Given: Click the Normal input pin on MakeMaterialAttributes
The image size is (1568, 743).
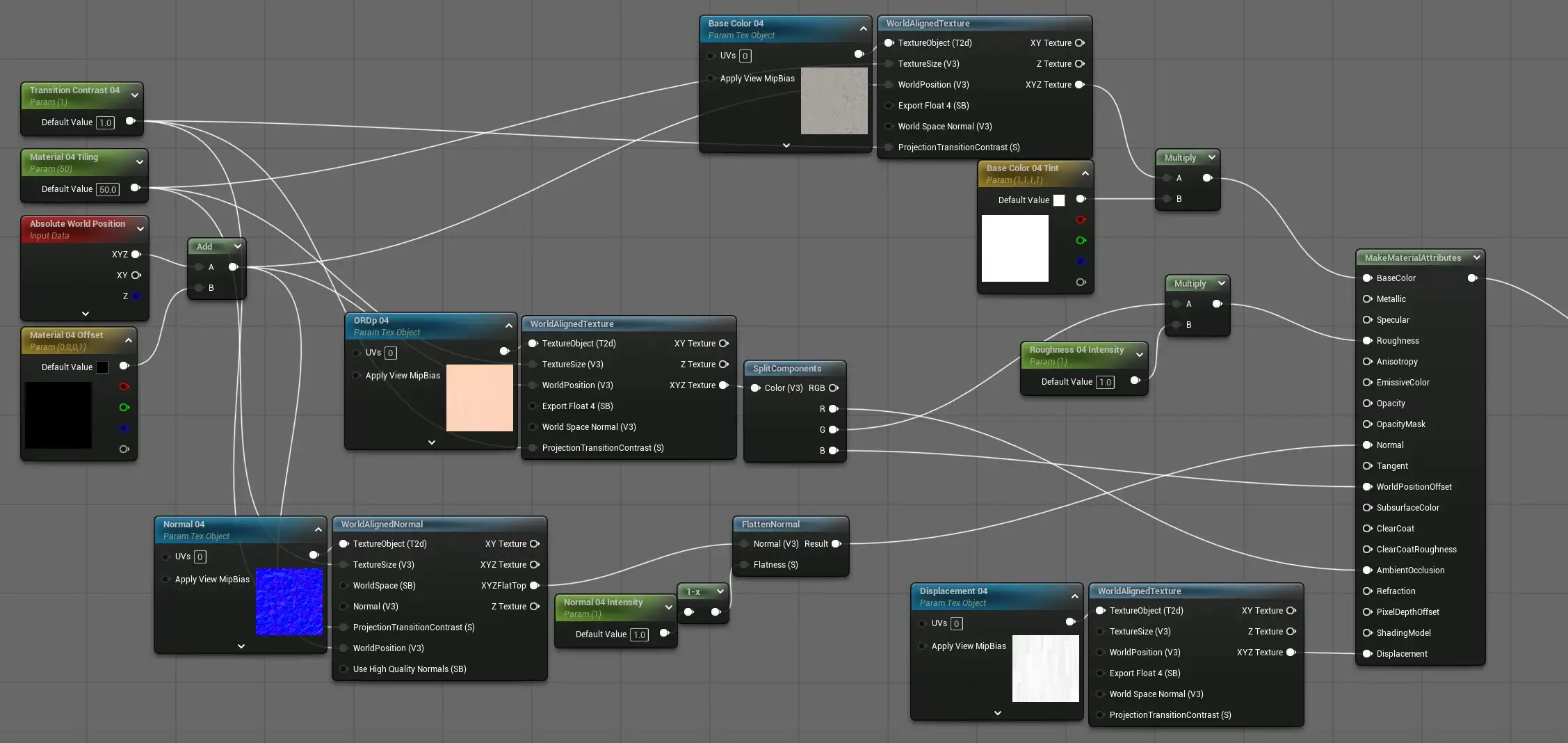Looking at the screenshot, I should point(1367,445).
